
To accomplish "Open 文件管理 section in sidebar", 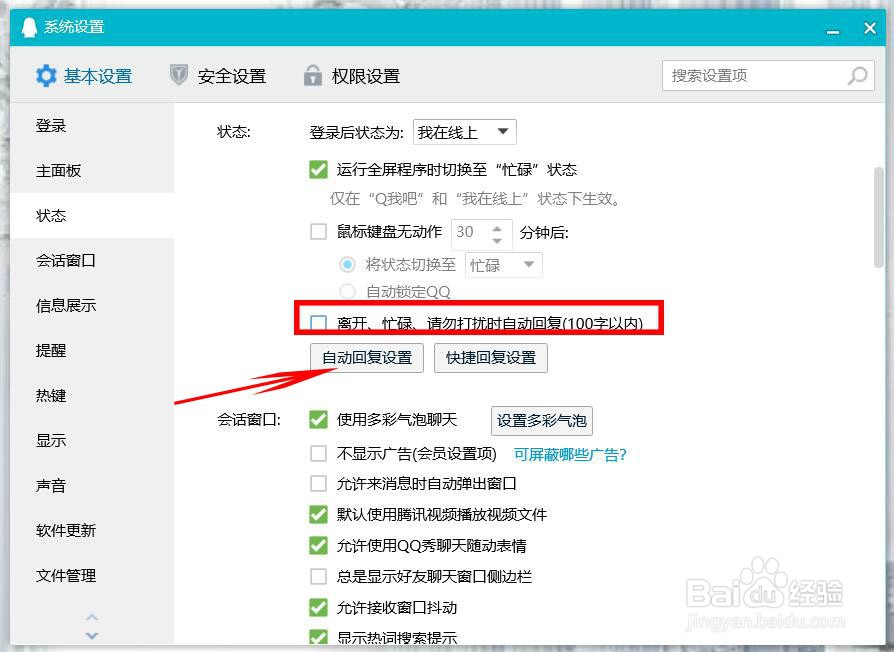I will pyautogui.click(x=92, y=576).
